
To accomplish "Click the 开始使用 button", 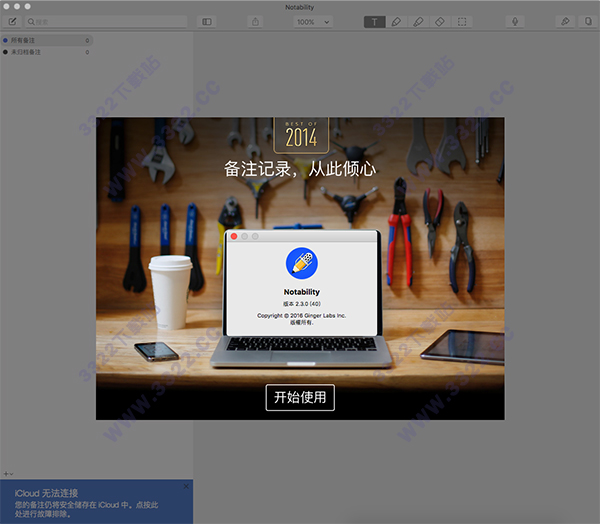I will tap(300, 397).
